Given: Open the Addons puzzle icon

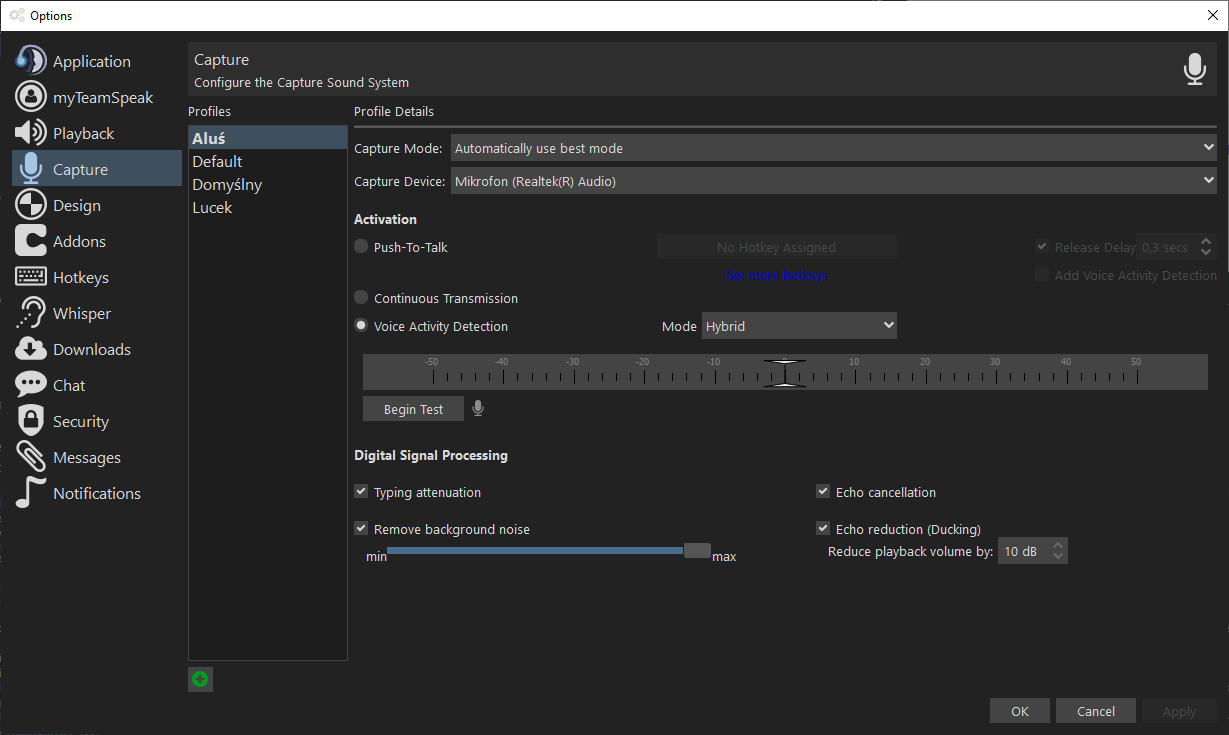Looking at the screenshot, I should click(x=31, y=241).
